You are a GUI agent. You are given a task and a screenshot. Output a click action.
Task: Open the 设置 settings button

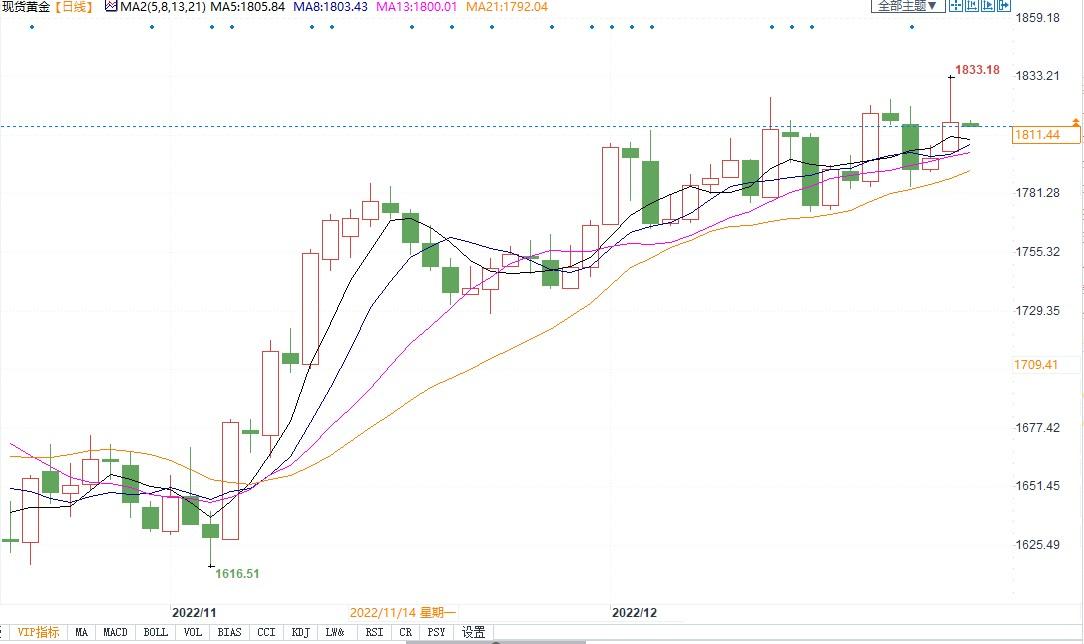pyautogui.click(x=473, y=632)
